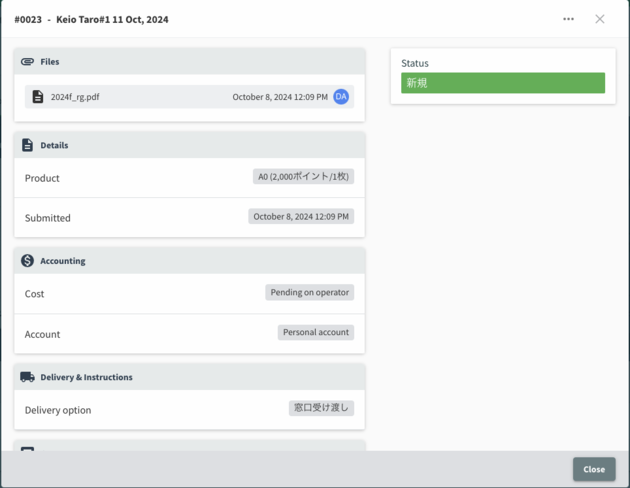Screen dimensions: 630x488
Task: Click the paperclip icon in Files header
Action: pos(27,62)
